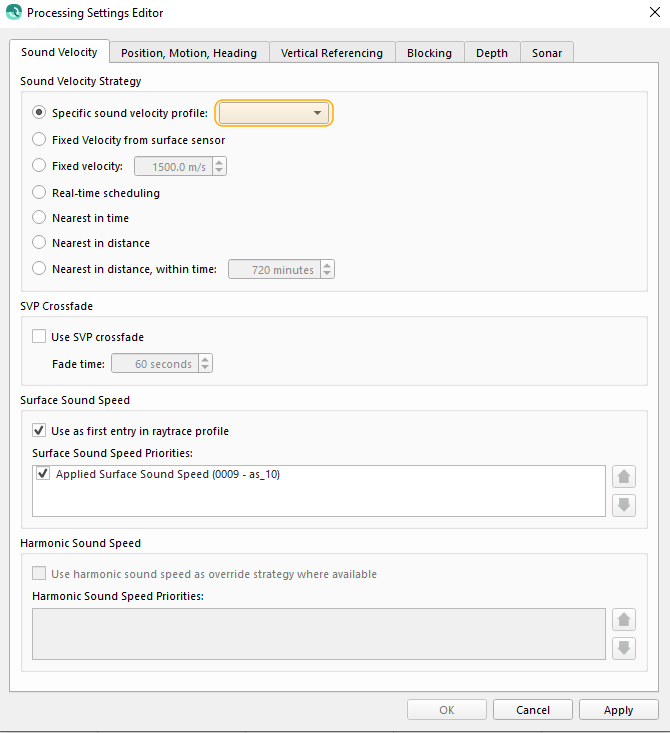This screenshot has height=733, width=670.
Task: Click the within time minutes field
Action: pyautogui.click(x=274, y=270)
